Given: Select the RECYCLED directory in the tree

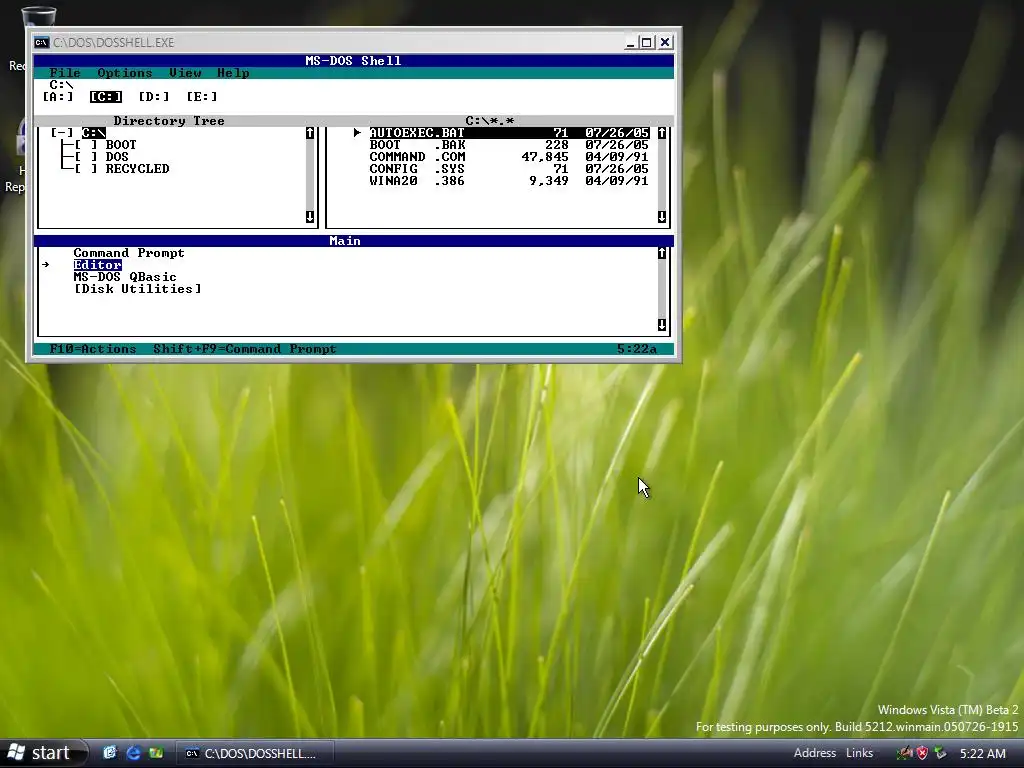Looking at the screenshot, I should coord(137,168).
